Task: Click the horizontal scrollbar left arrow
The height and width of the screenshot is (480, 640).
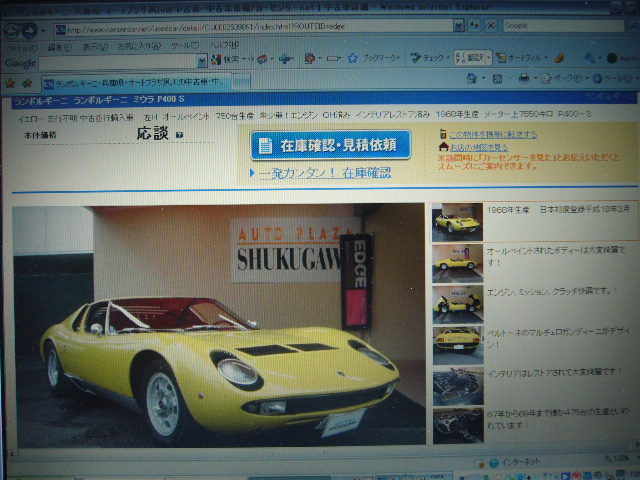Action: [x=12, y=453]
